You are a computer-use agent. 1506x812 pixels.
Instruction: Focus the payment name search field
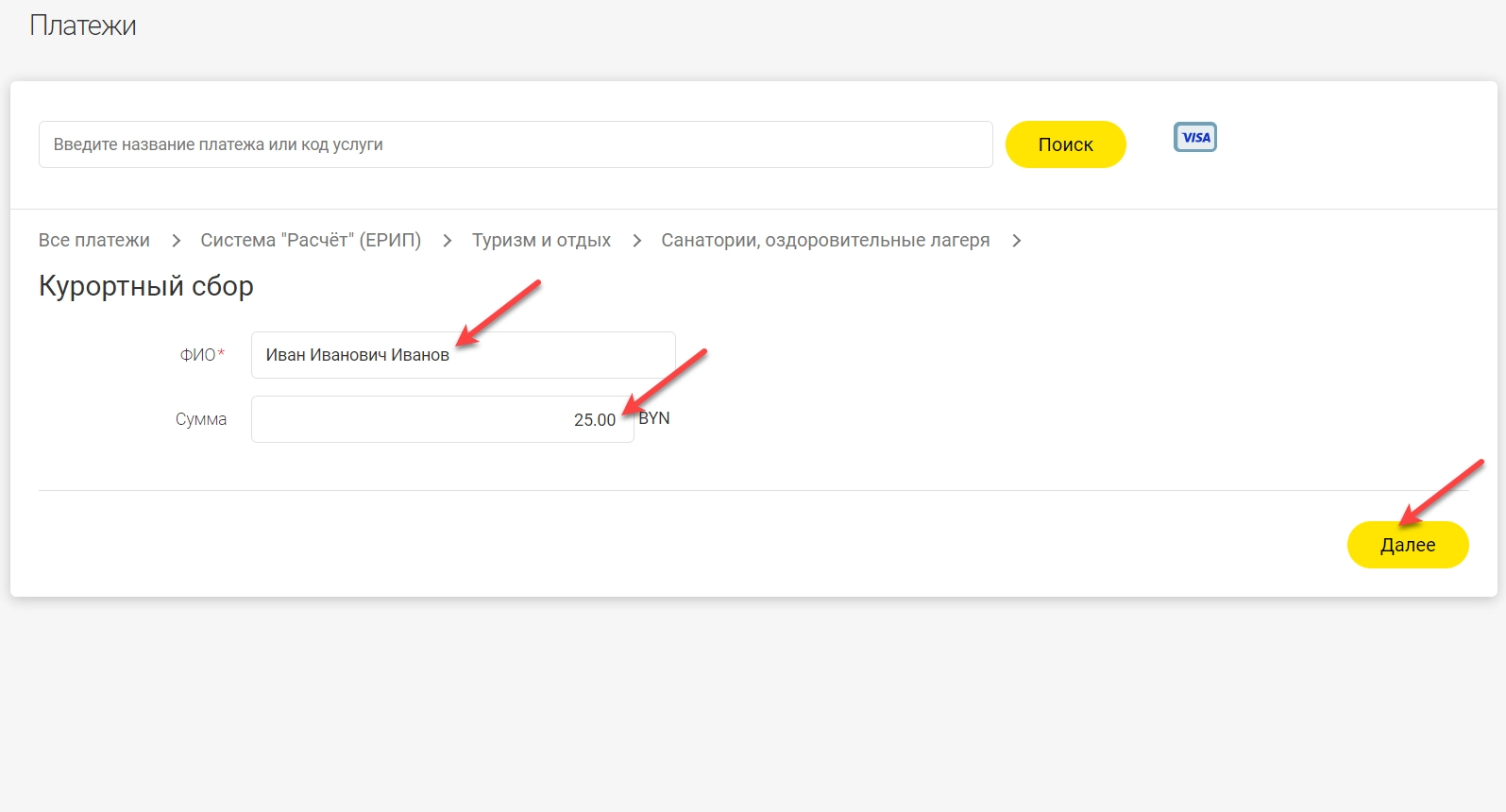pos(516,144)
